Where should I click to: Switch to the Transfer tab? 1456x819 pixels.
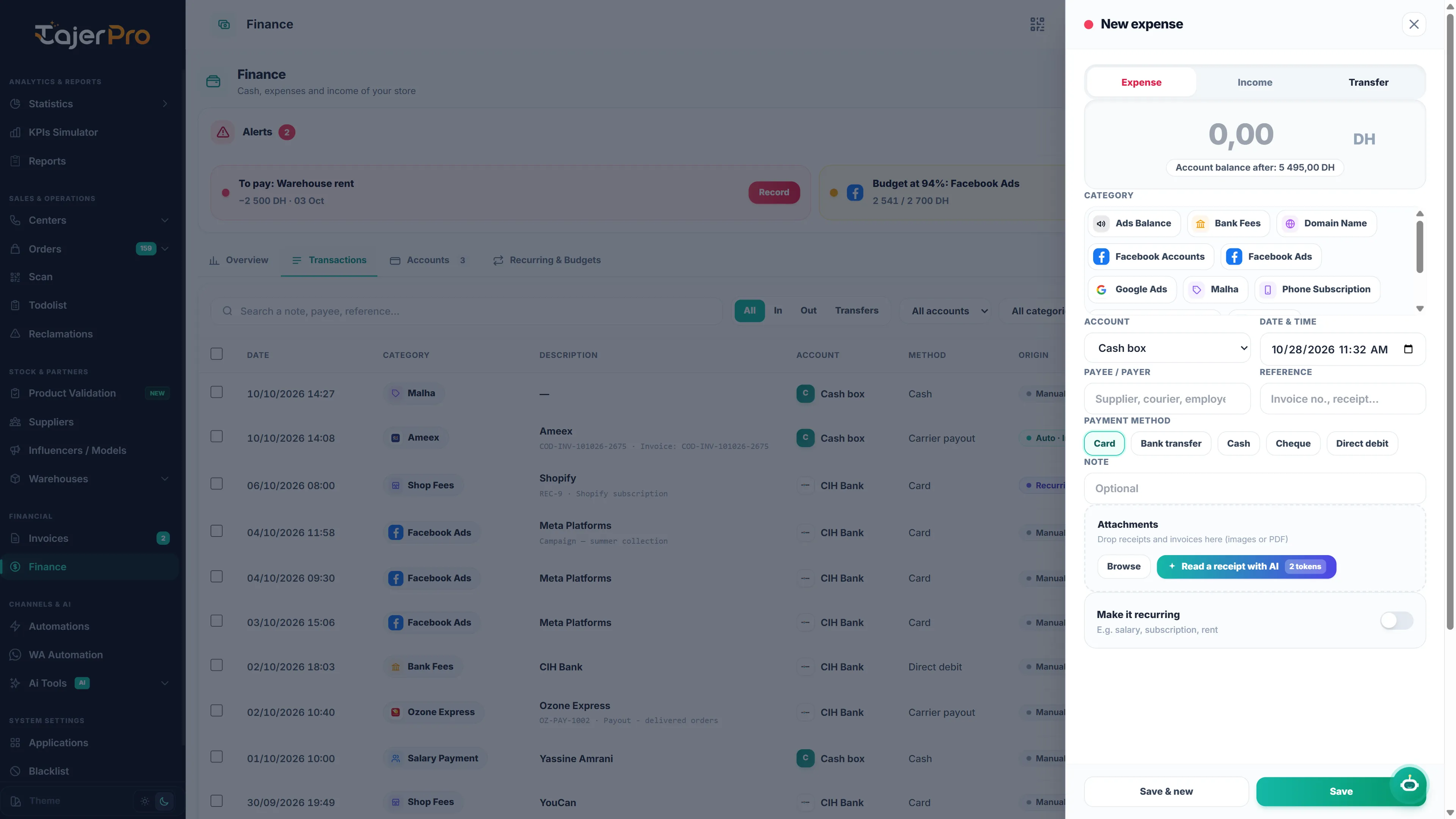click(1368, 82)
